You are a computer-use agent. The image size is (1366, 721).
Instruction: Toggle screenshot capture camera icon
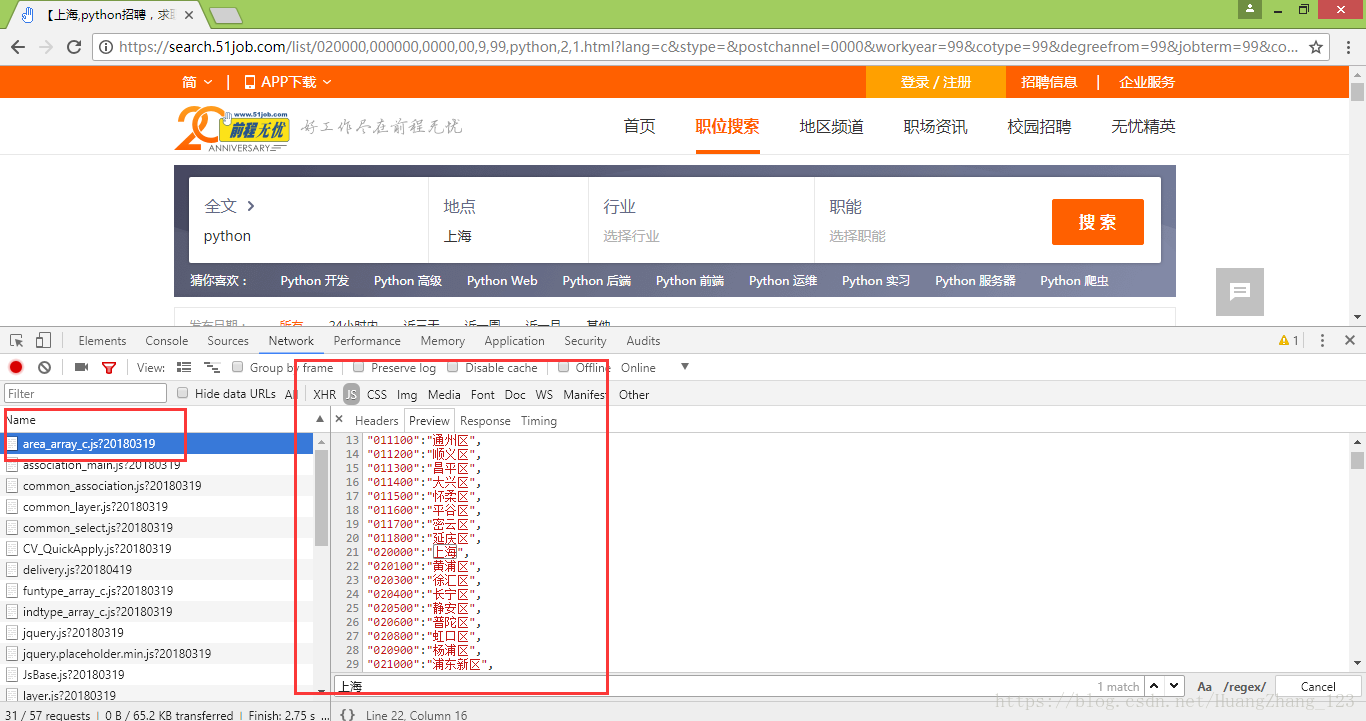click(81, 368)
